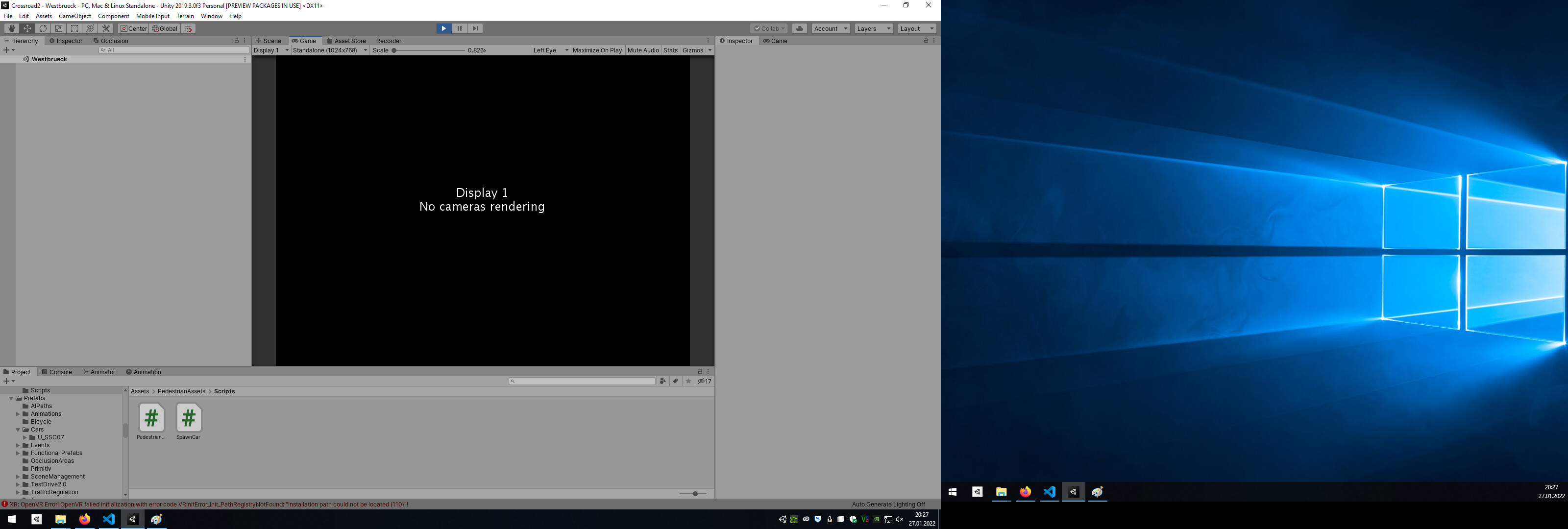Choose the Scale tool
This screenshot has height=529, width=1568.
[x=58, y=28]
